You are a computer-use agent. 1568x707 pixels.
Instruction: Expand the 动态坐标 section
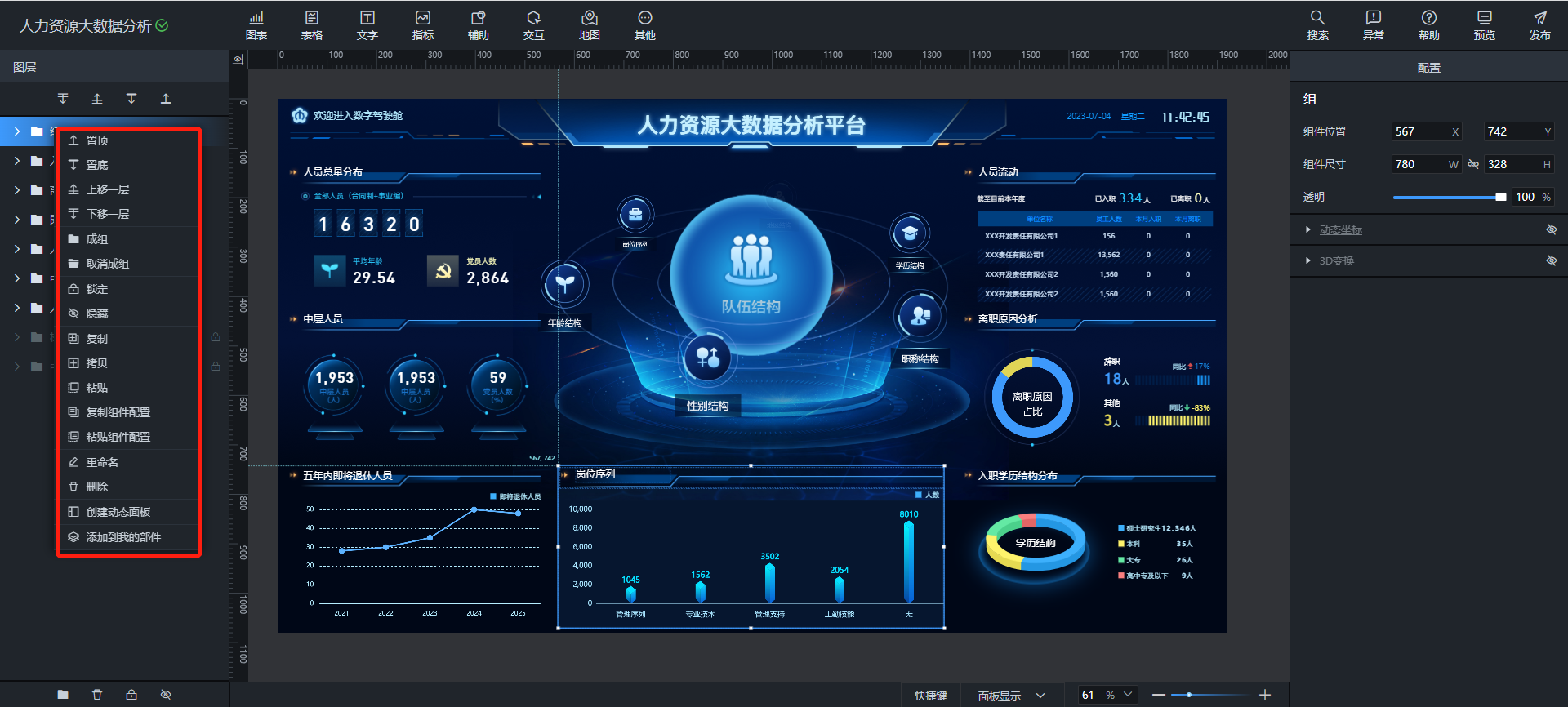click(x=1308, y=229)
